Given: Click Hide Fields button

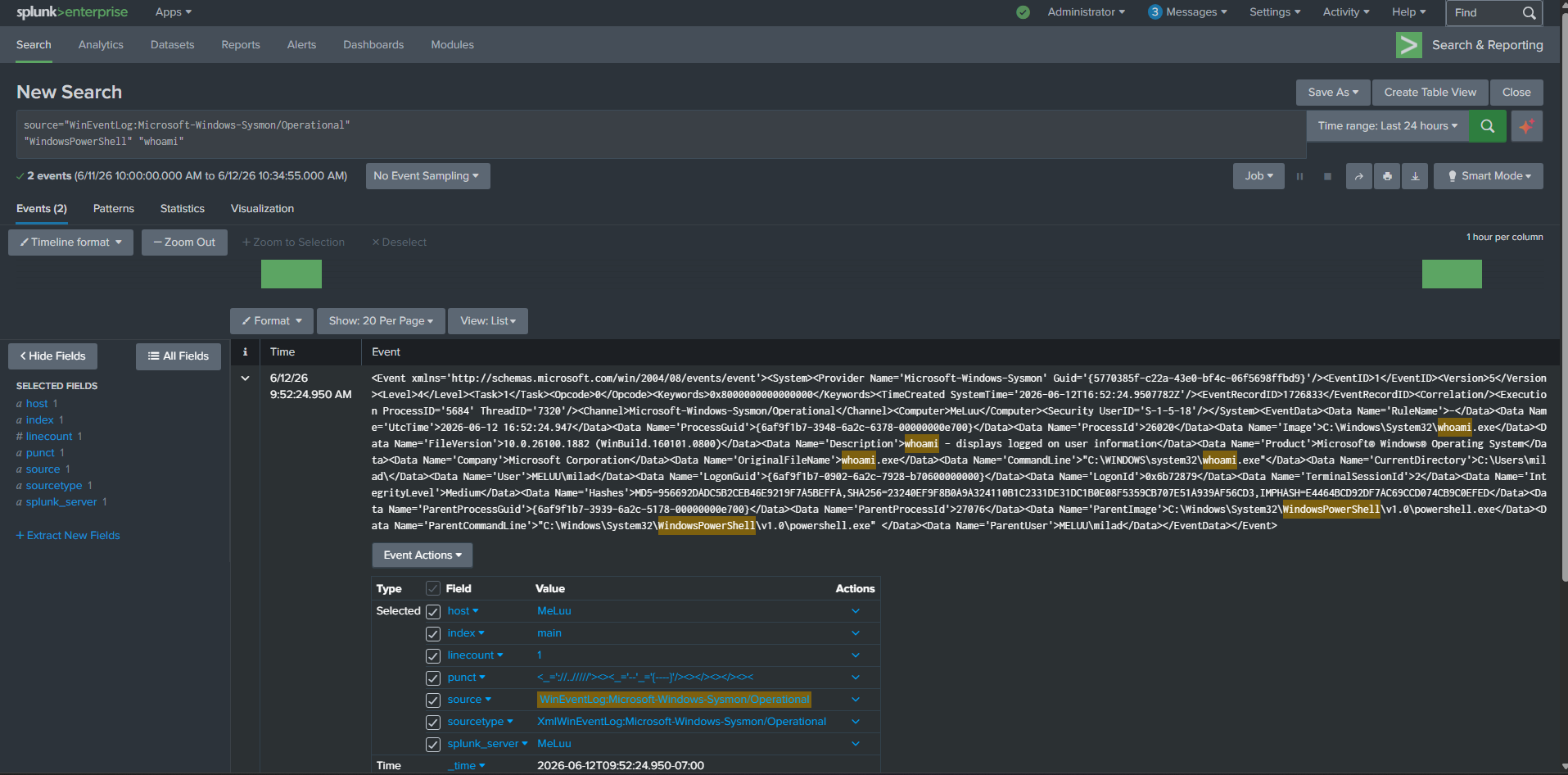Looking at the screenshot, I should 52,356.
